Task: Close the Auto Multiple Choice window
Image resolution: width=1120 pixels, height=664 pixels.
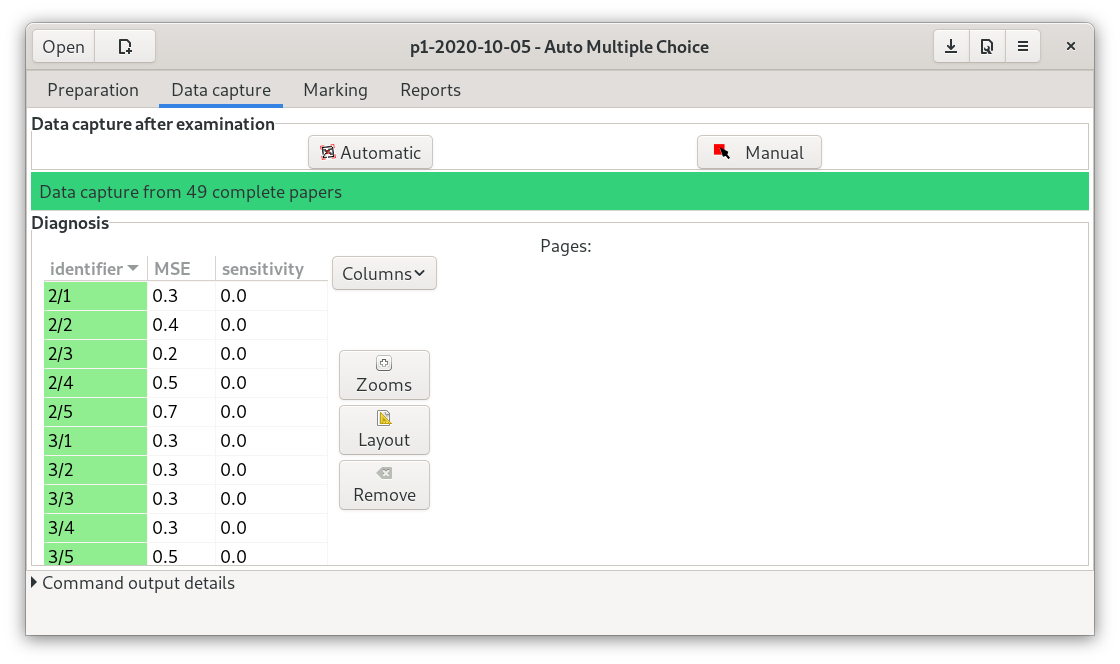Action: click(x=1070, y=47)
